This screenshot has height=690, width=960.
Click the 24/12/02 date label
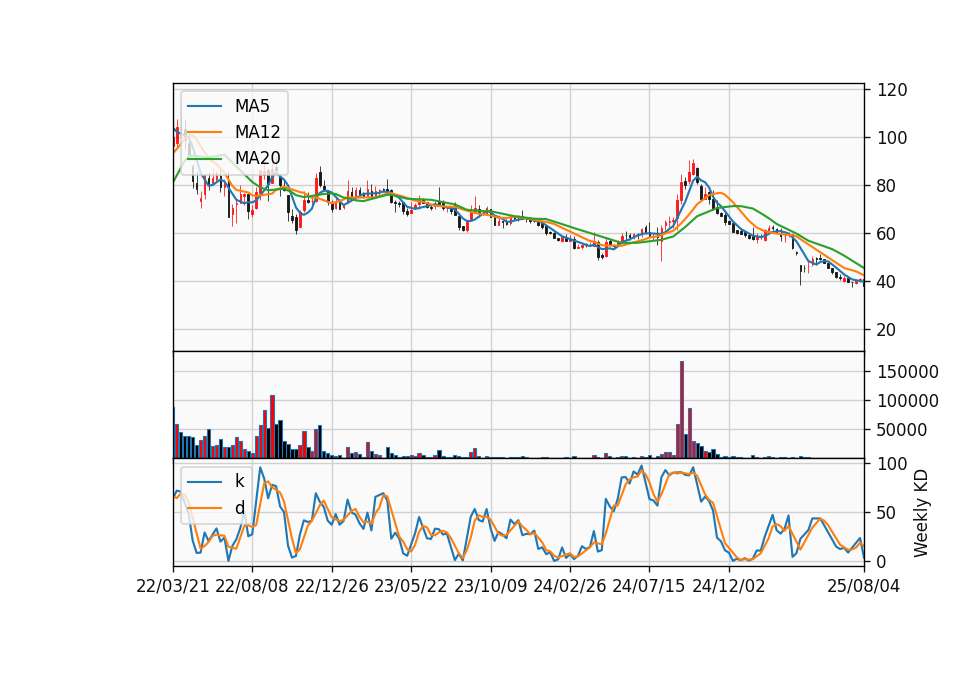pyautogui.click(x=729, y=586)
